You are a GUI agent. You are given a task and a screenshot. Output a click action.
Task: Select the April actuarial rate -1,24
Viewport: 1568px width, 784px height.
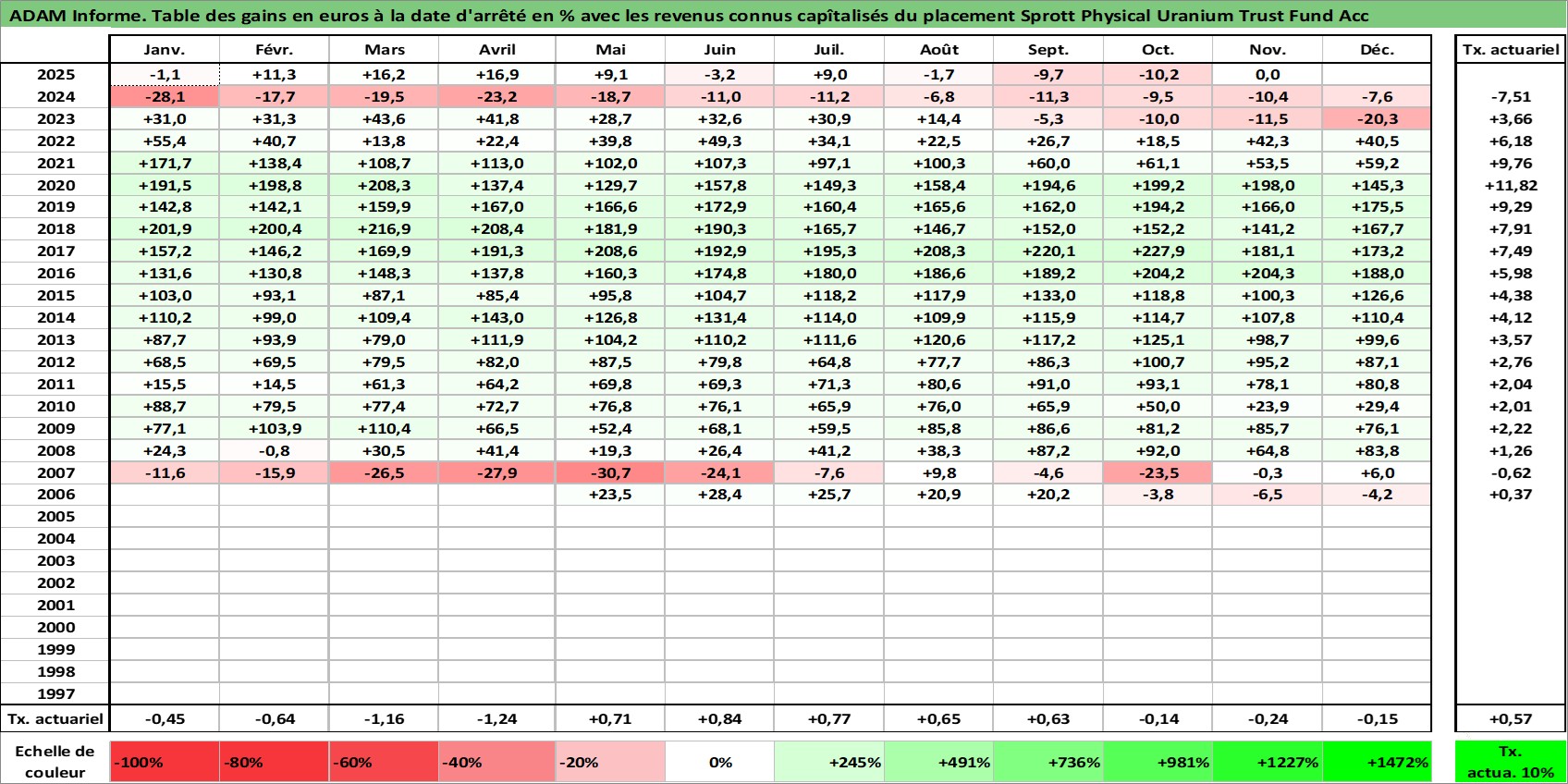point(497,718)
